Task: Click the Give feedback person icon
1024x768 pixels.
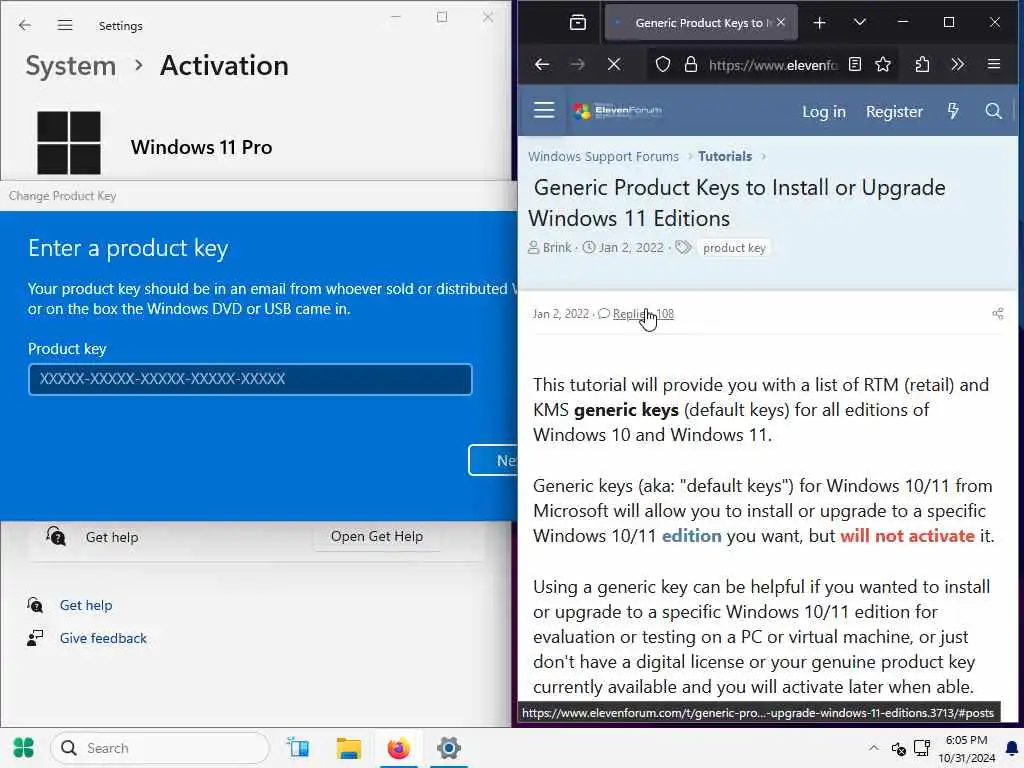Action: coord(35,638)
